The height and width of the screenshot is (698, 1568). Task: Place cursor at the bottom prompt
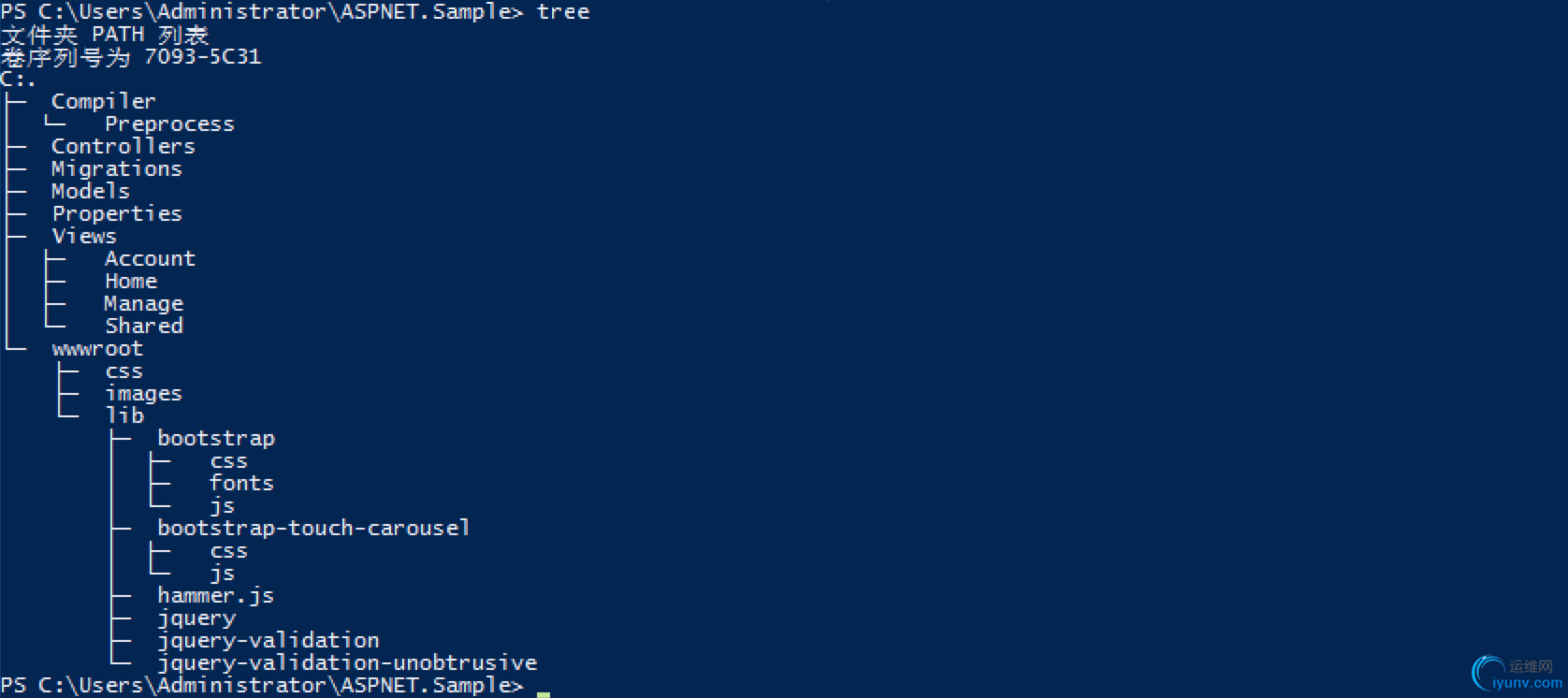(544, 693)
